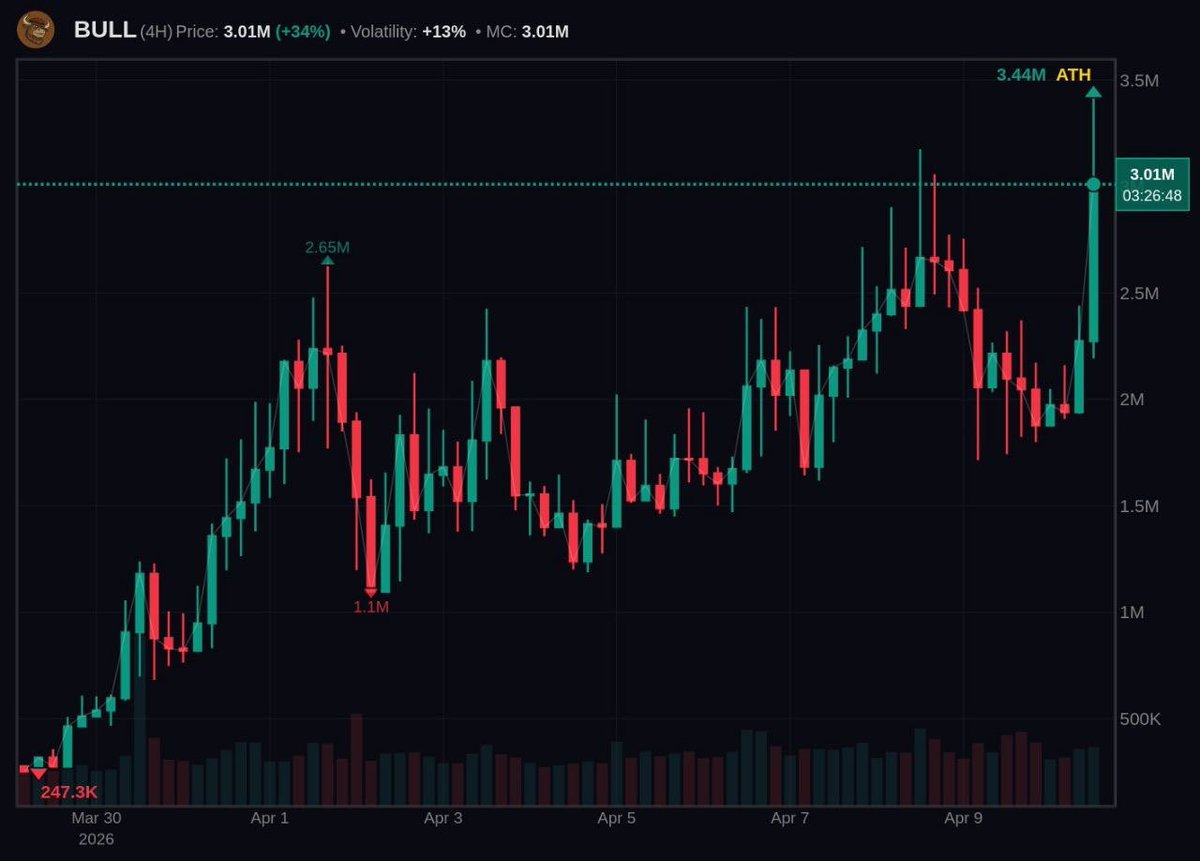This screenshot has width=1200, height=861.
Task: Click the Apr 5 date label
Action: coord(616,818)
